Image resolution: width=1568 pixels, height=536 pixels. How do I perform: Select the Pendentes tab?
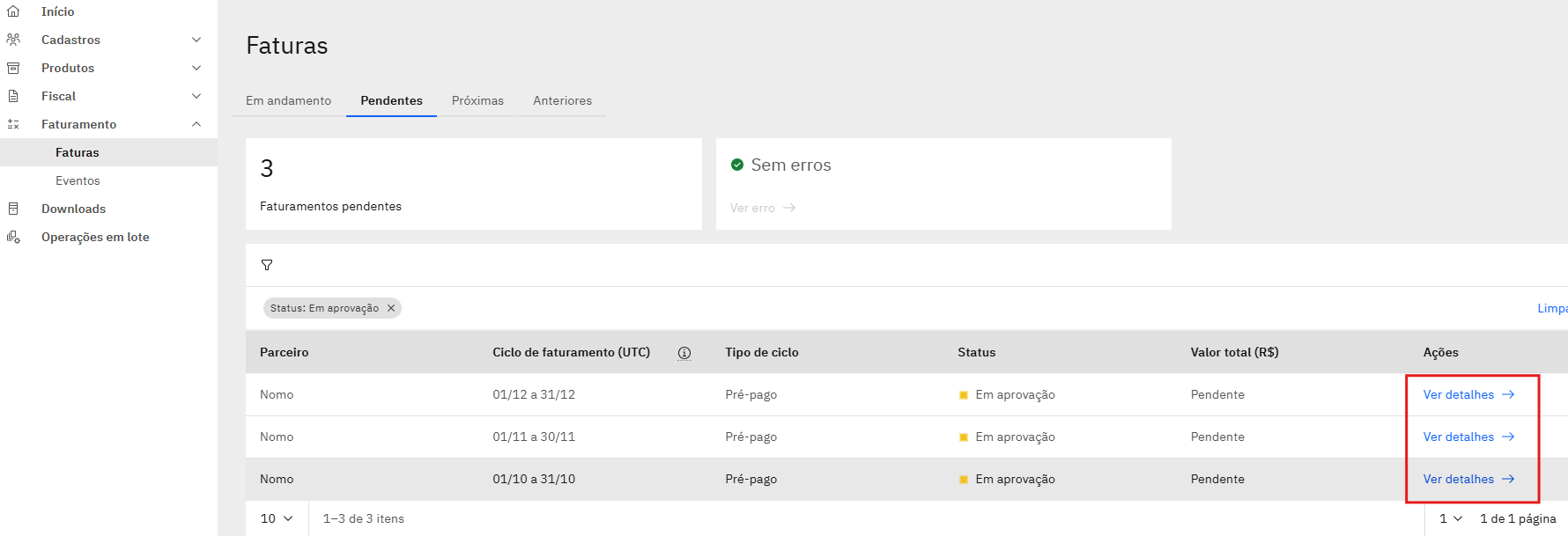click(391, 100)
